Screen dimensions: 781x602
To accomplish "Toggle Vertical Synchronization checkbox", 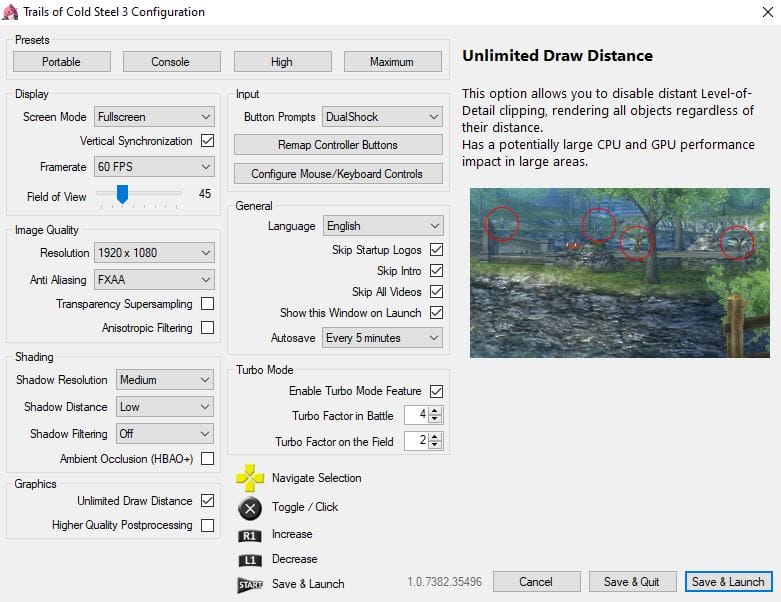I will (208, 141).
